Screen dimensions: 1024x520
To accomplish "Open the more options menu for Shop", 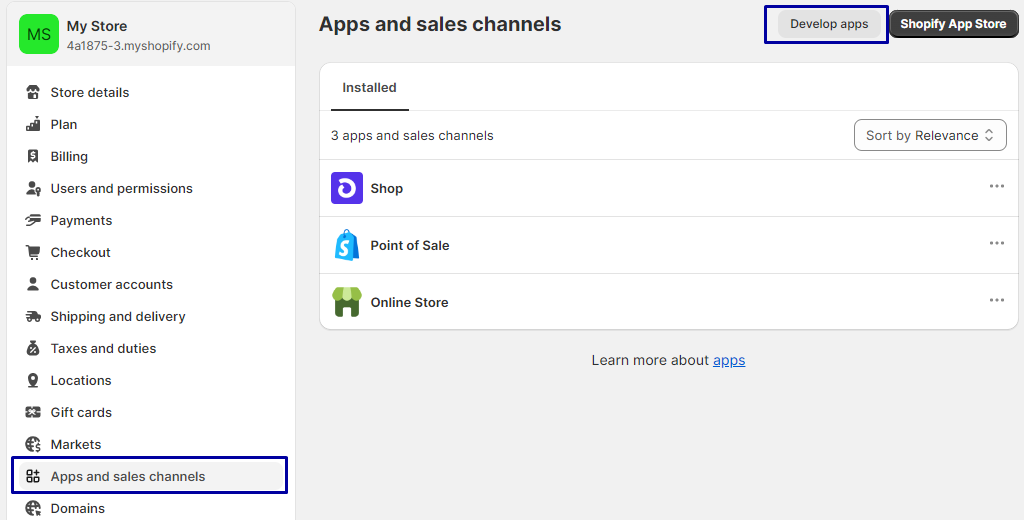I will tap(996, 186).
